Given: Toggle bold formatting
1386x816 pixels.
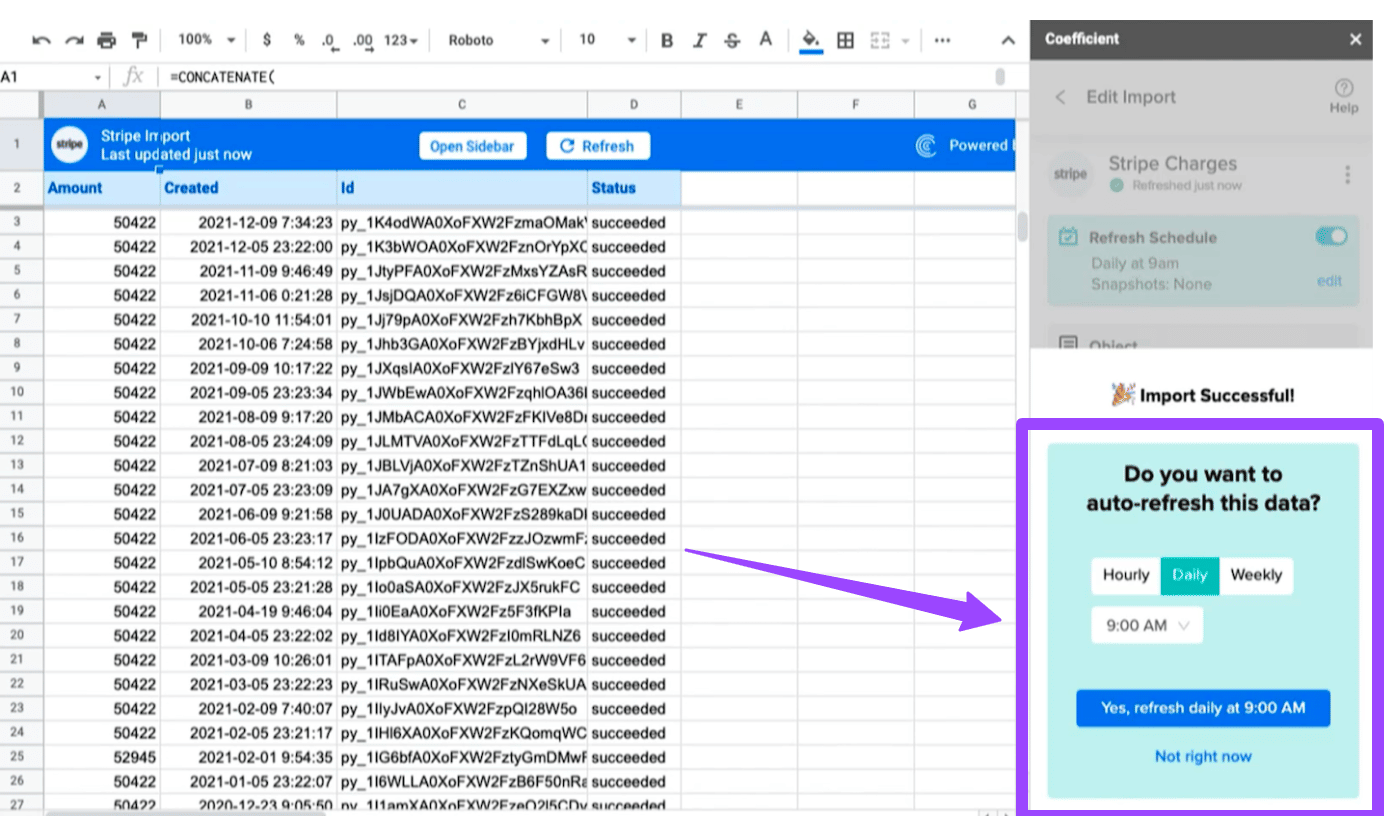Looking at the screenshot, I should [x=667, y=40].
